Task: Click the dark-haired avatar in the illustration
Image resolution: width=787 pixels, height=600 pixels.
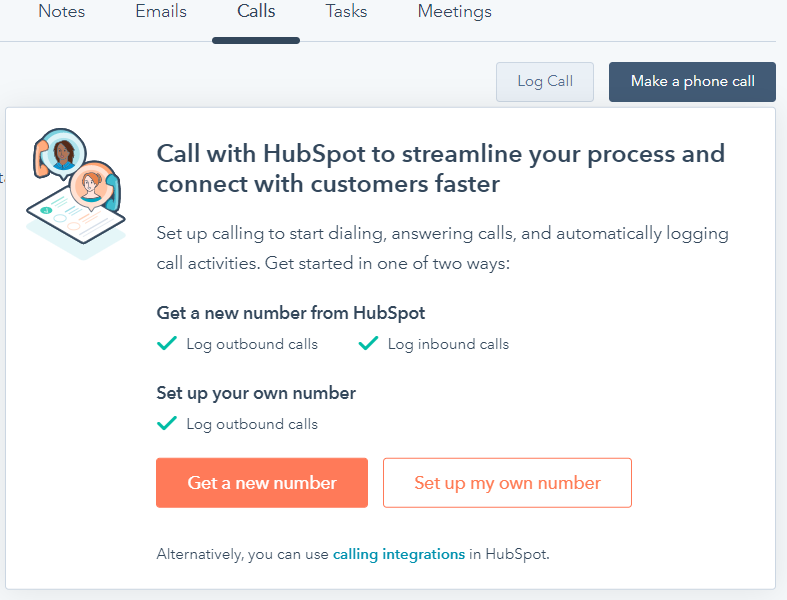Action: click(x=64, y=154)
